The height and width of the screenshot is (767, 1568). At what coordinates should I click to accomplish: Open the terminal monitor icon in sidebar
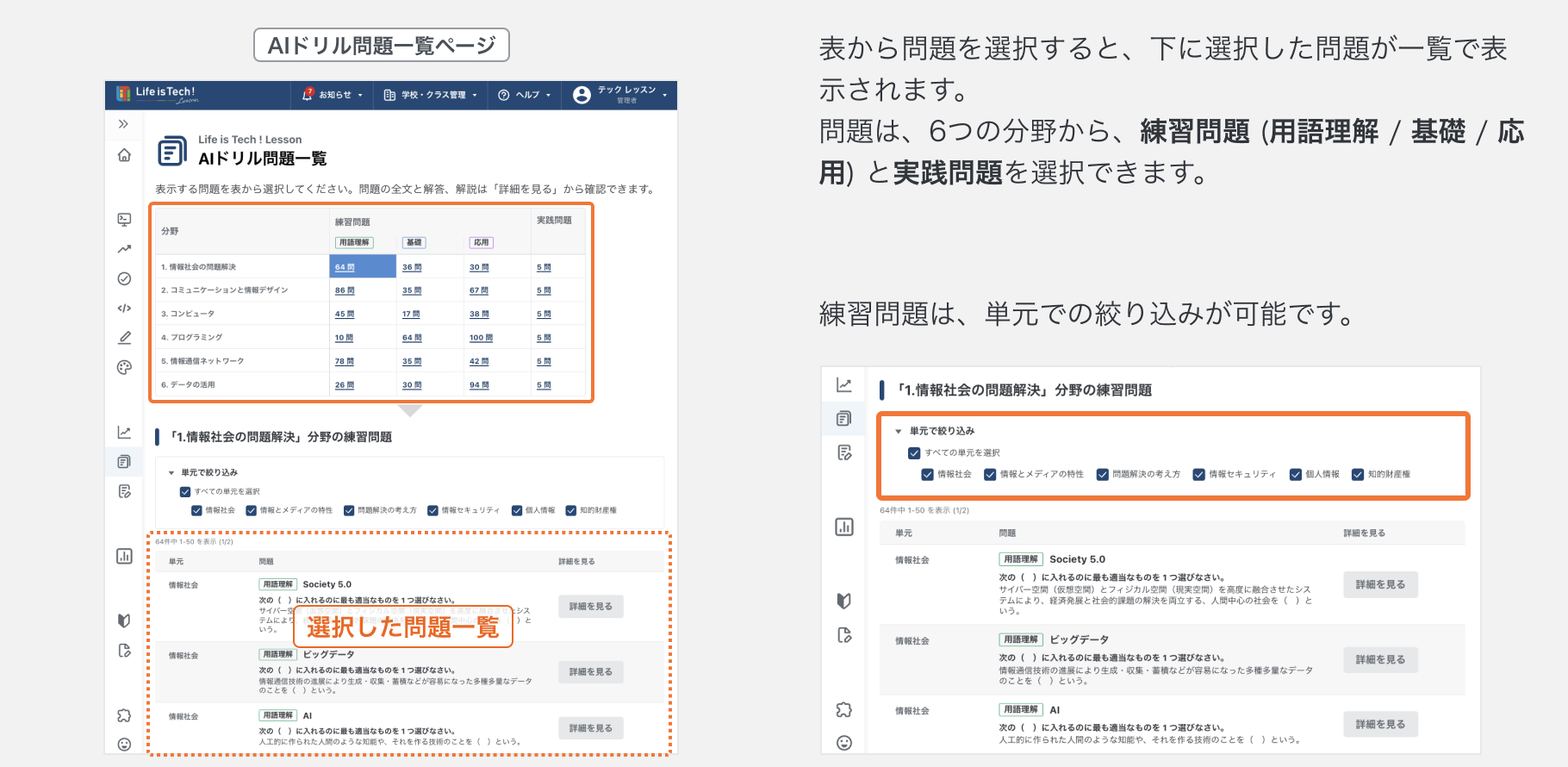[124, 219]
